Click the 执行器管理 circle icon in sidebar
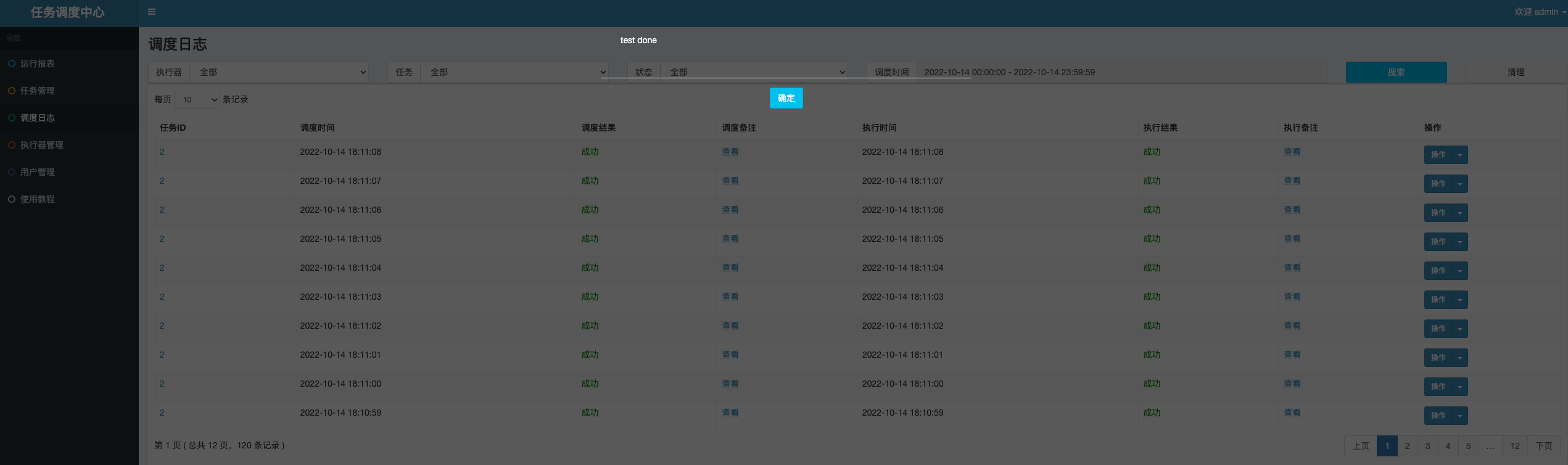Viewport: 1568px width, 465px height. (x=12, y=145)
